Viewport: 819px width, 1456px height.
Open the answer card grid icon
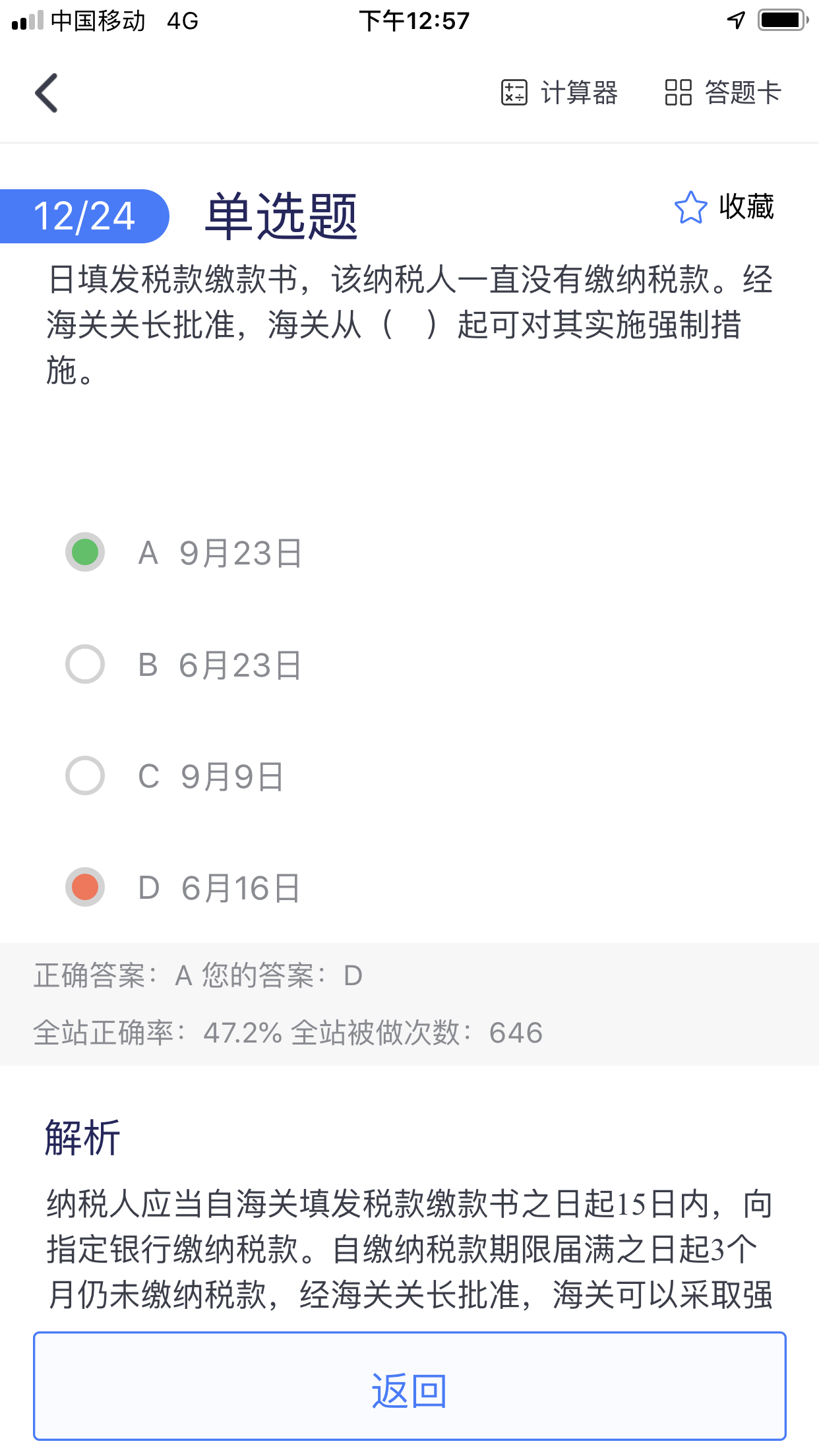point(678,92)
